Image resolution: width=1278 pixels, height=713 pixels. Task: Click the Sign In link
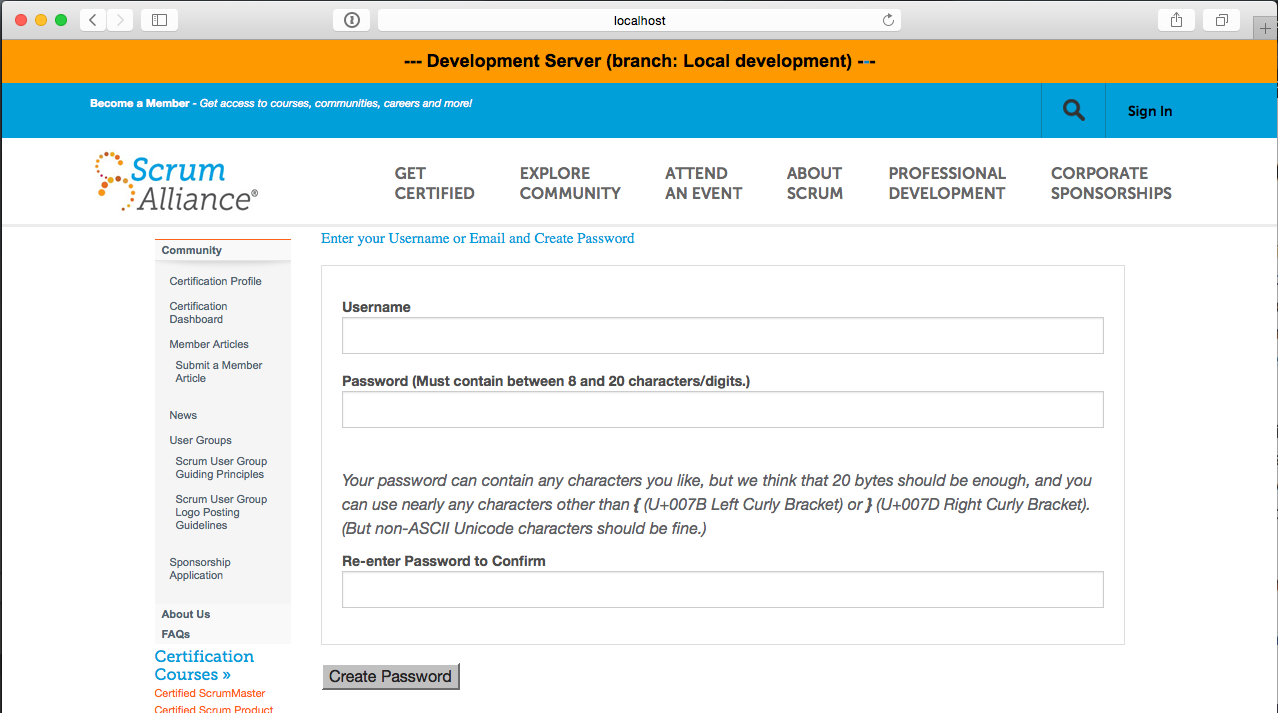point(1149,111)
